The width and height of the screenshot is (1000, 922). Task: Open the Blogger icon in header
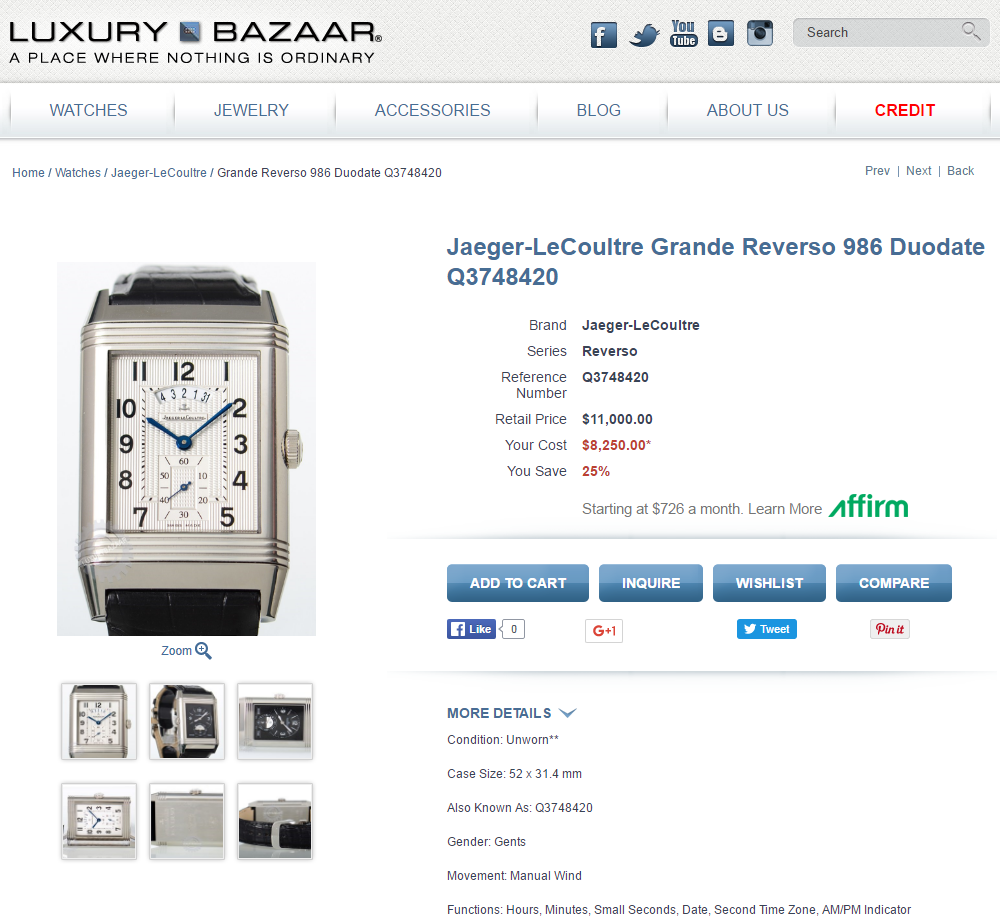[721, 34]
